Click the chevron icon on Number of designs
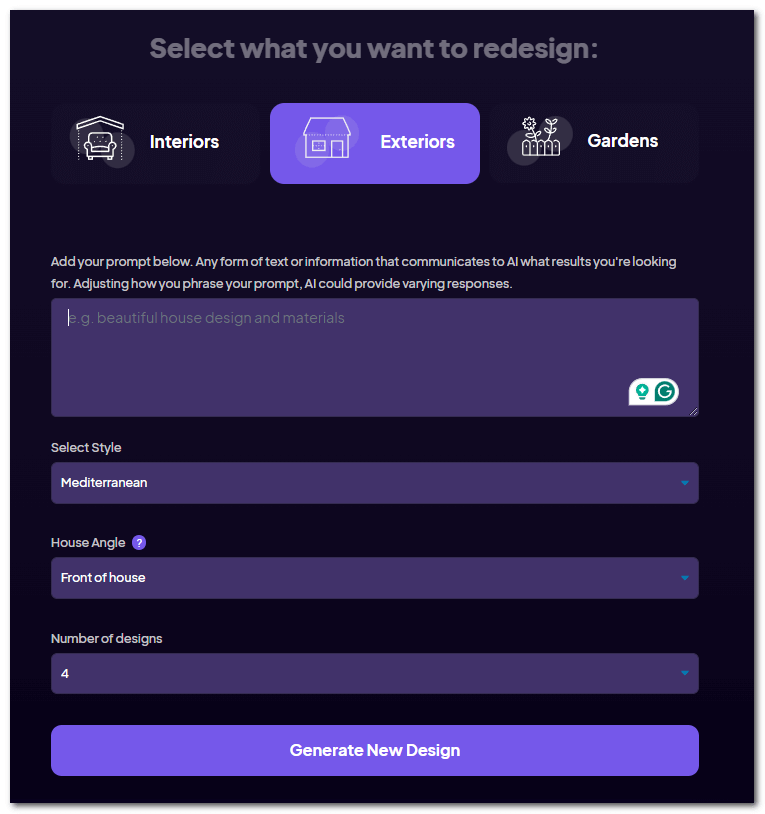Screen dimensions: 765x814 click(685, 673)
